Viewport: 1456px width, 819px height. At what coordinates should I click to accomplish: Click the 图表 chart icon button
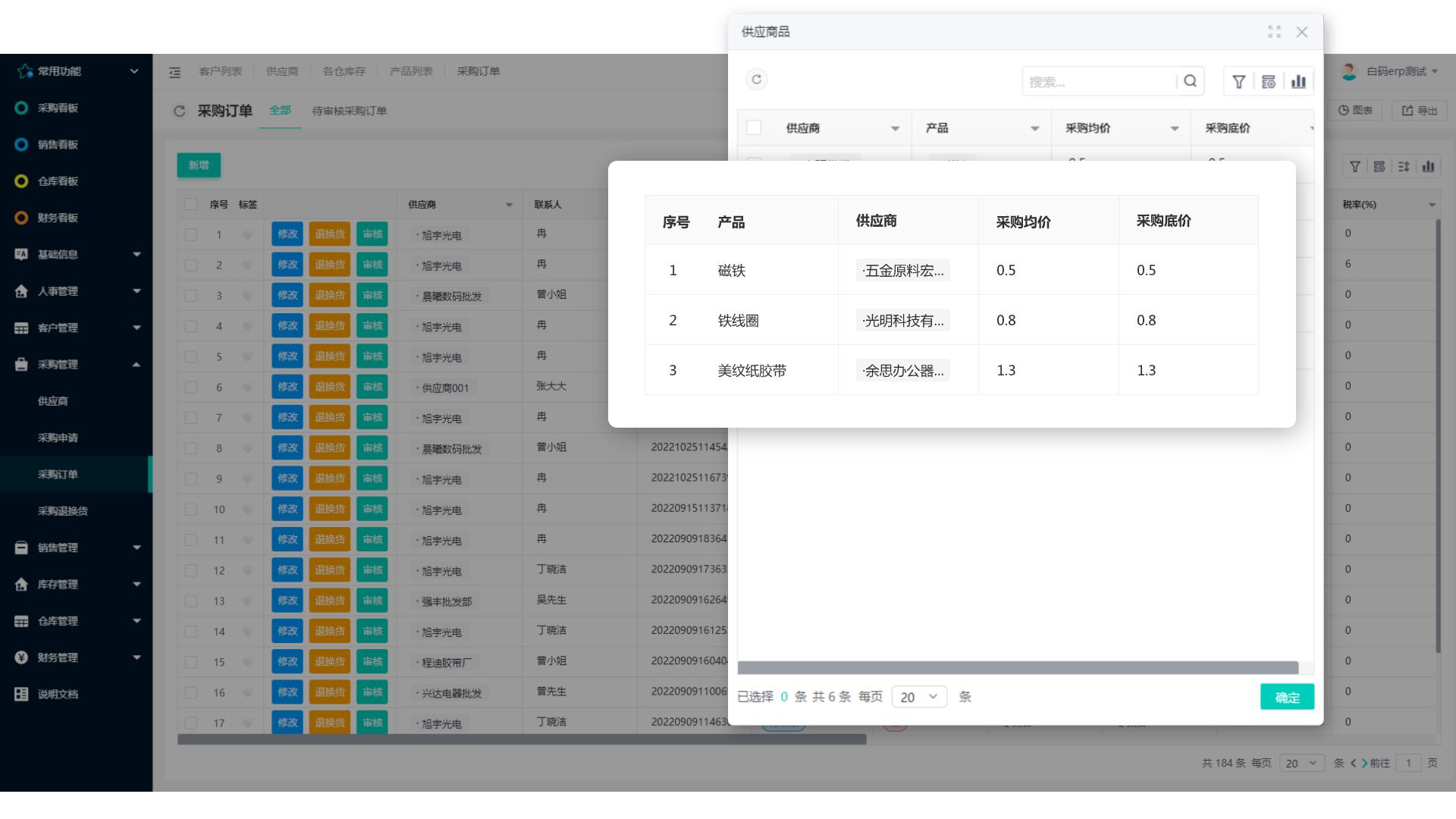[1357, 110]
